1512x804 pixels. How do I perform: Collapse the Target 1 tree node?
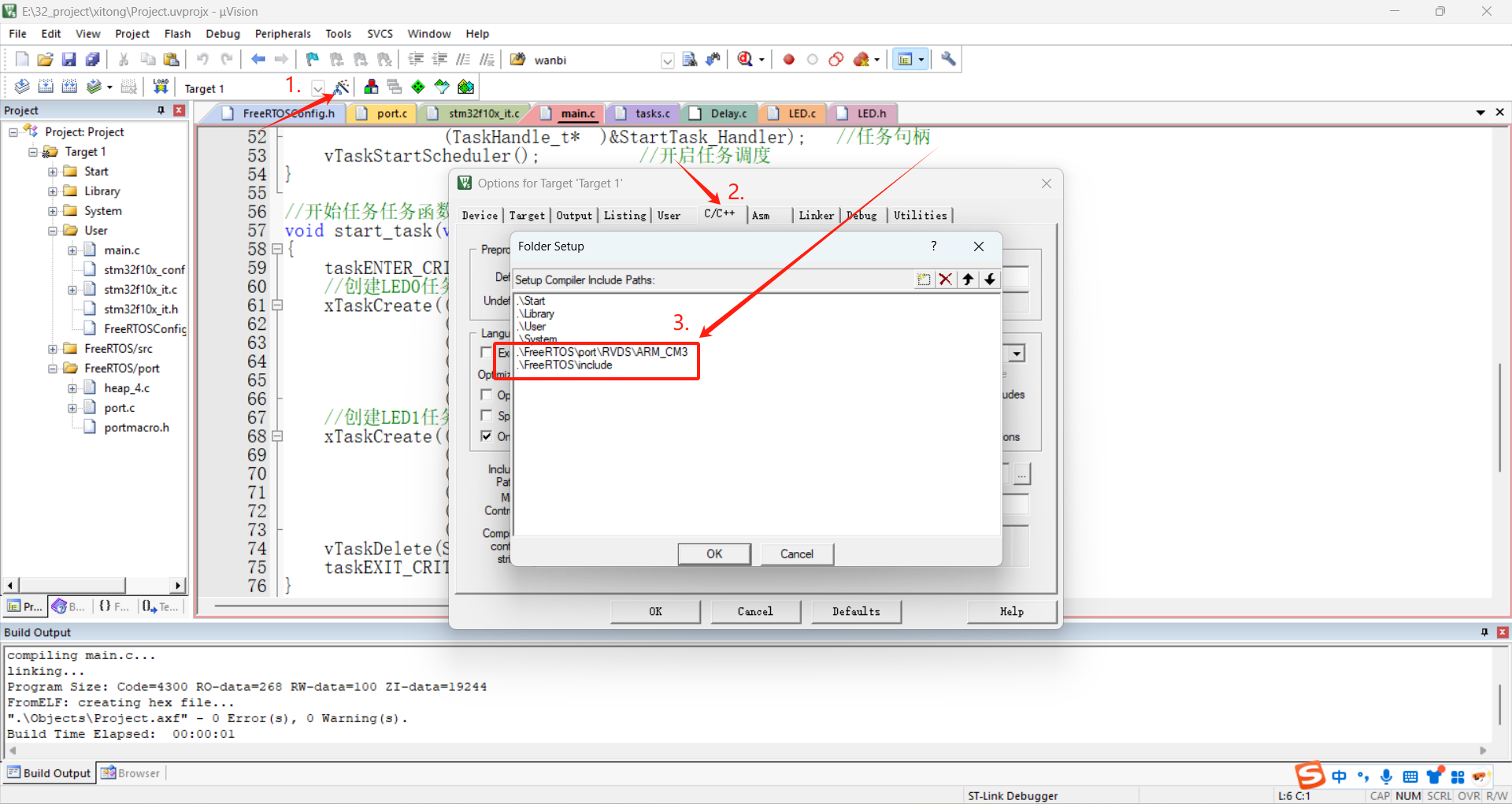tap(33, 152)
